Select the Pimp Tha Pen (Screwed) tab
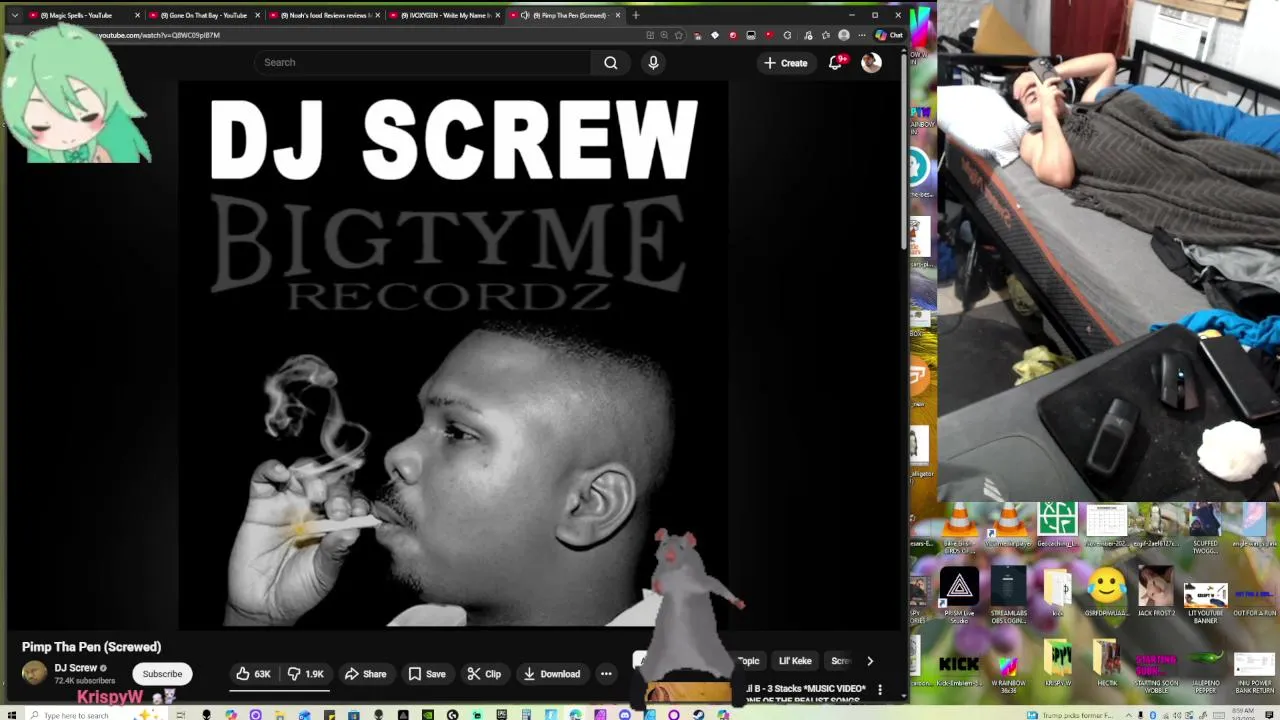Viewport: 1280px width, 720px height. click(x=565, y=15)
